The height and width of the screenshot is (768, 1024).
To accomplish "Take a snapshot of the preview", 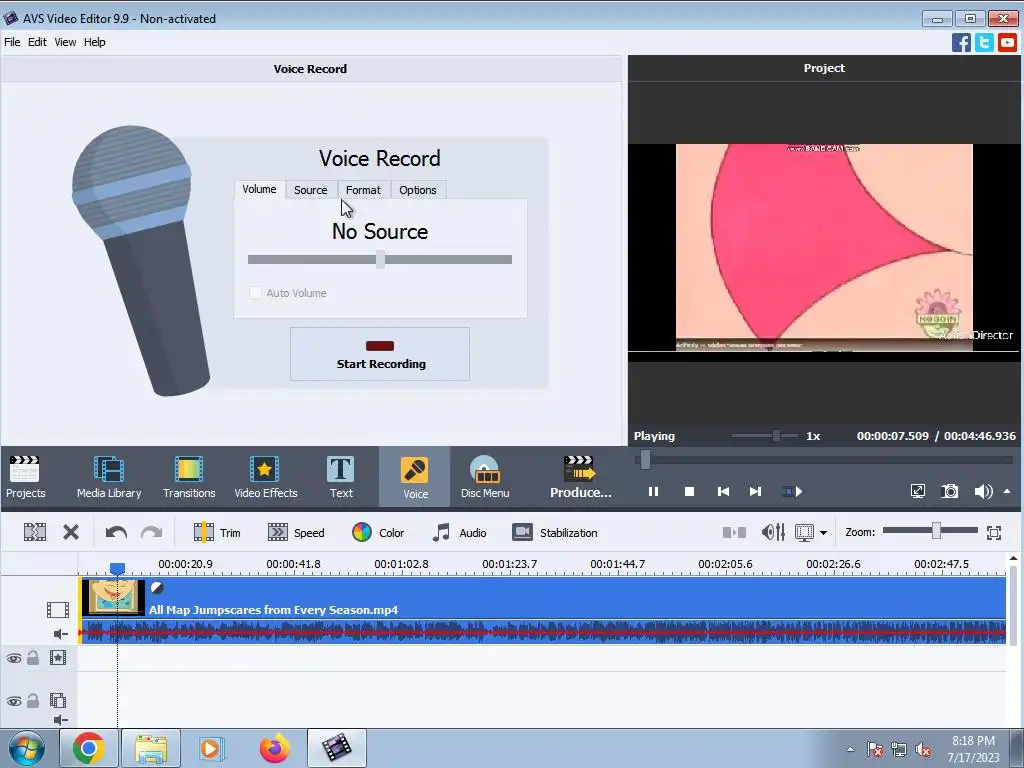I will 950,491.
